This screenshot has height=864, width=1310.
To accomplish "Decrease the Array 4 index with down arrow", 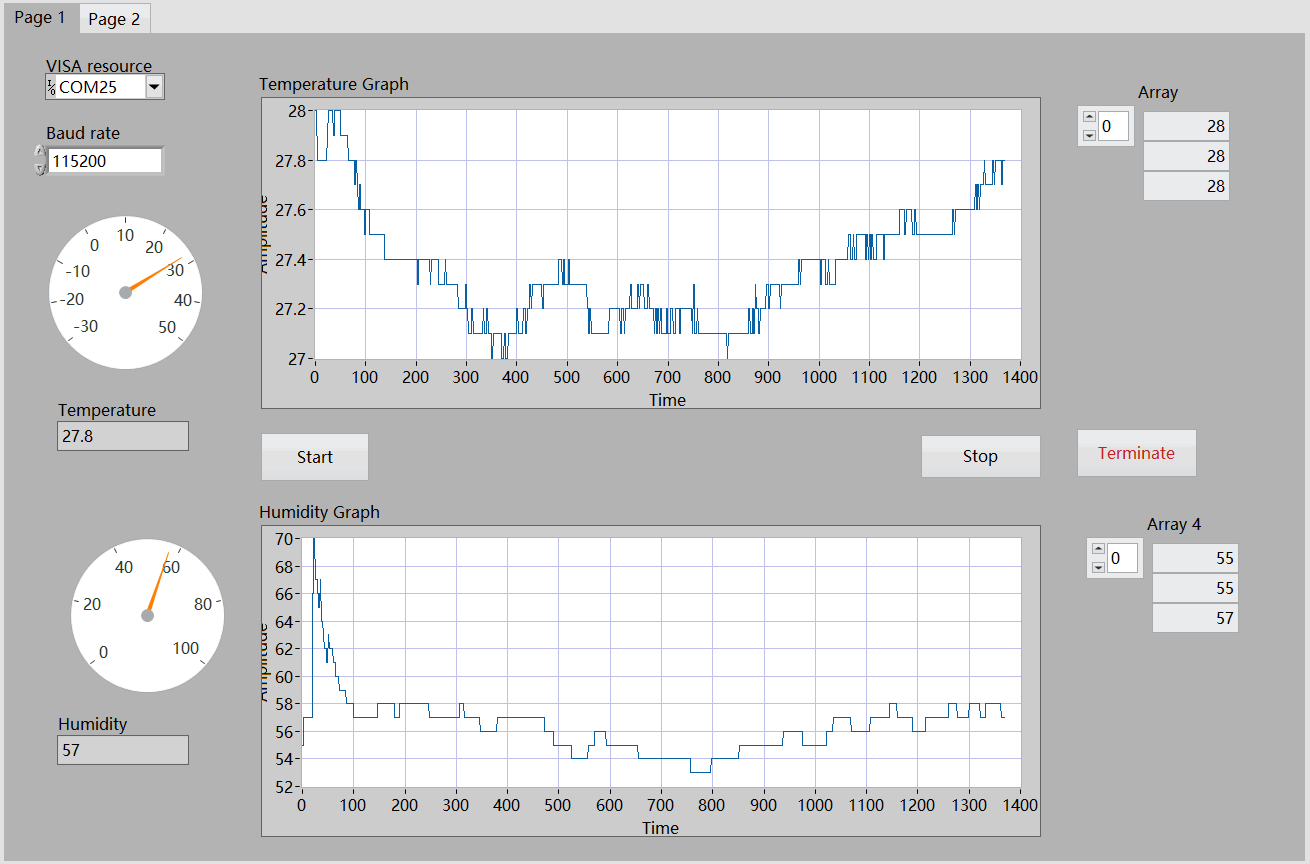I will (1099, 567).
